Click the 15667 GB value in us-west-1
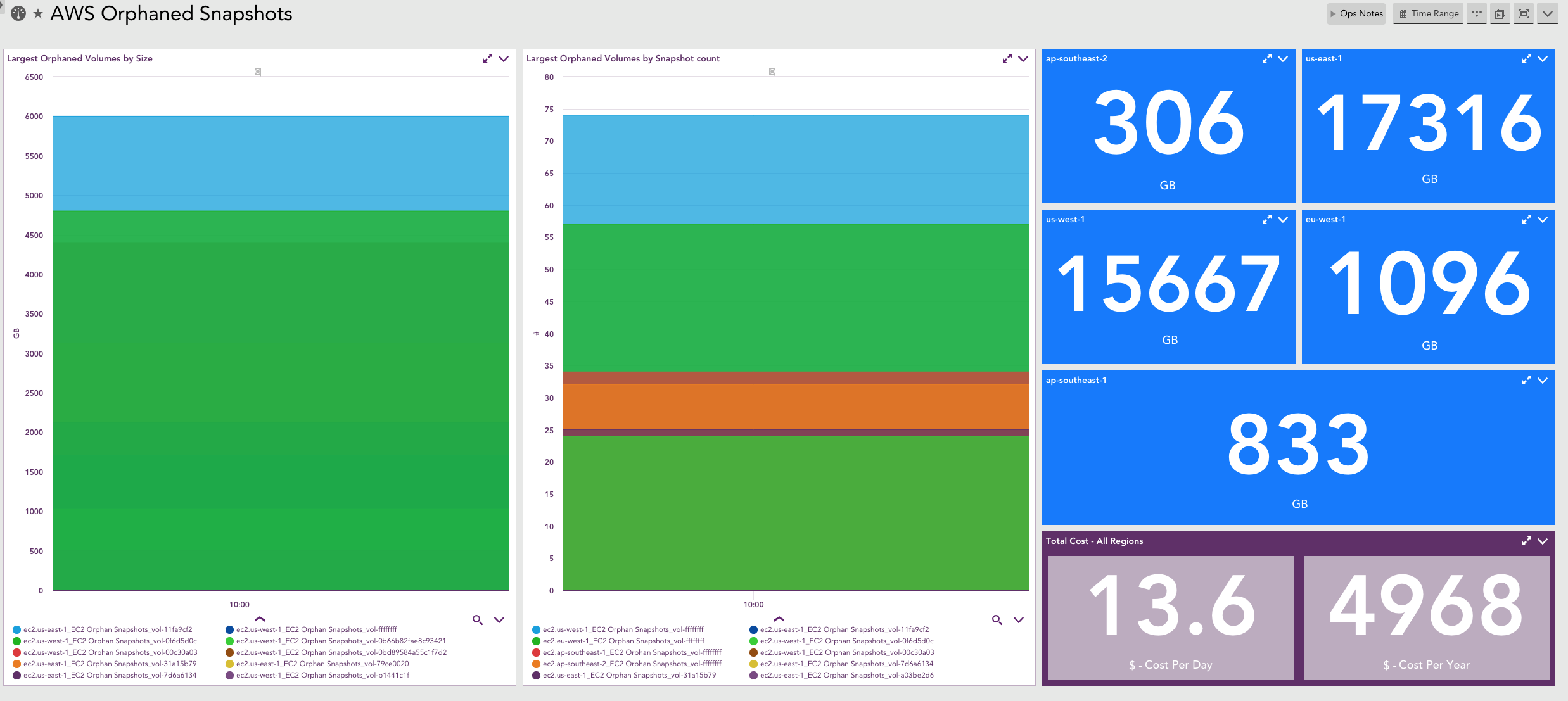Screen dimensions: 1568x701 (1169, 283)
